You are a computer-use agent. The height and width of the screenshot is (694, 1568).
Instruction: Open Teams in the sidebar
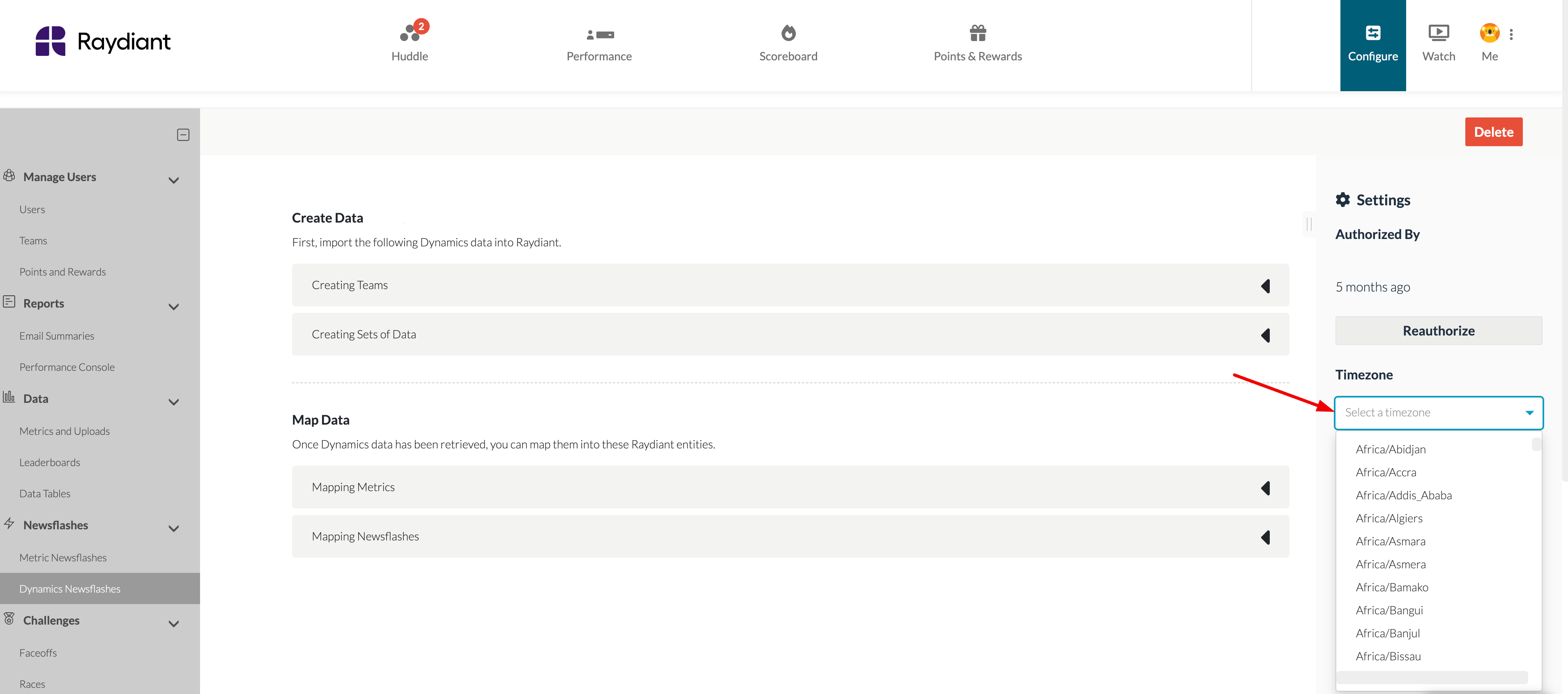33,241
